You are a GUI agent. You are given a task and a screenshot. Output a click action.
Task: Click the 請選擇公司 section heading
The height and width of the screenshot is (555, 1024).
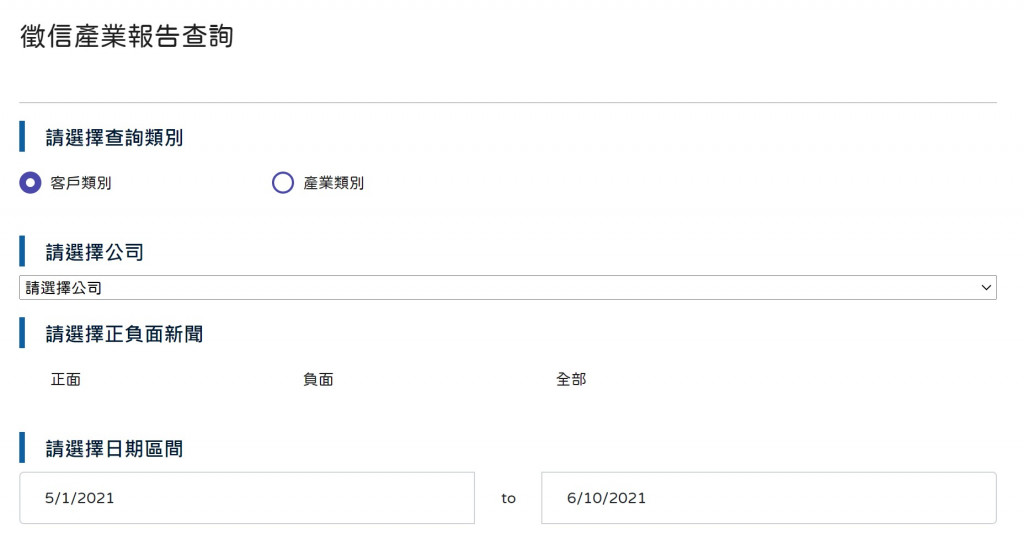[x=94, y=252]
